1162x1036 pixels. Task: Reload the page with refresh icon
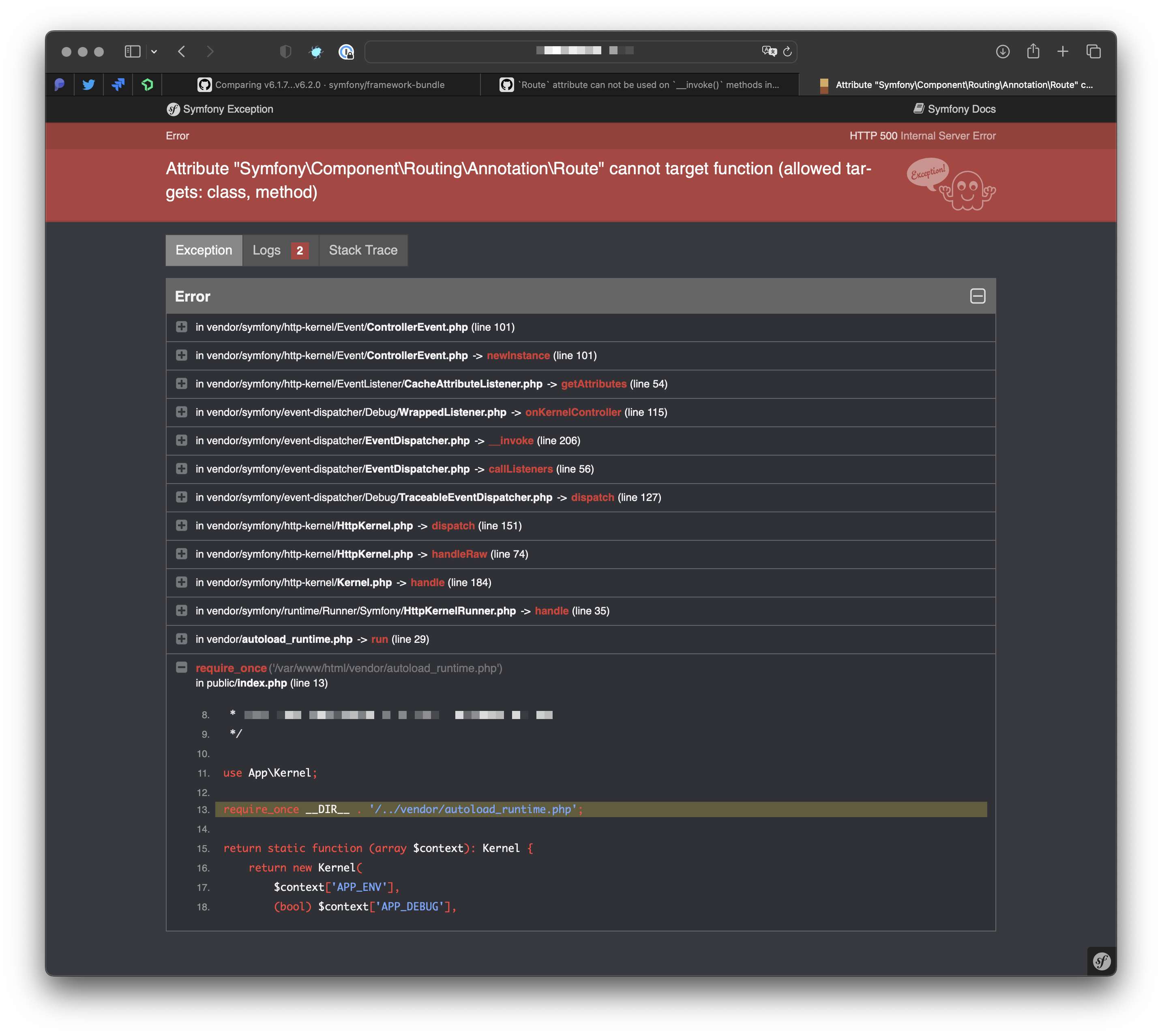tap(787, 52)
